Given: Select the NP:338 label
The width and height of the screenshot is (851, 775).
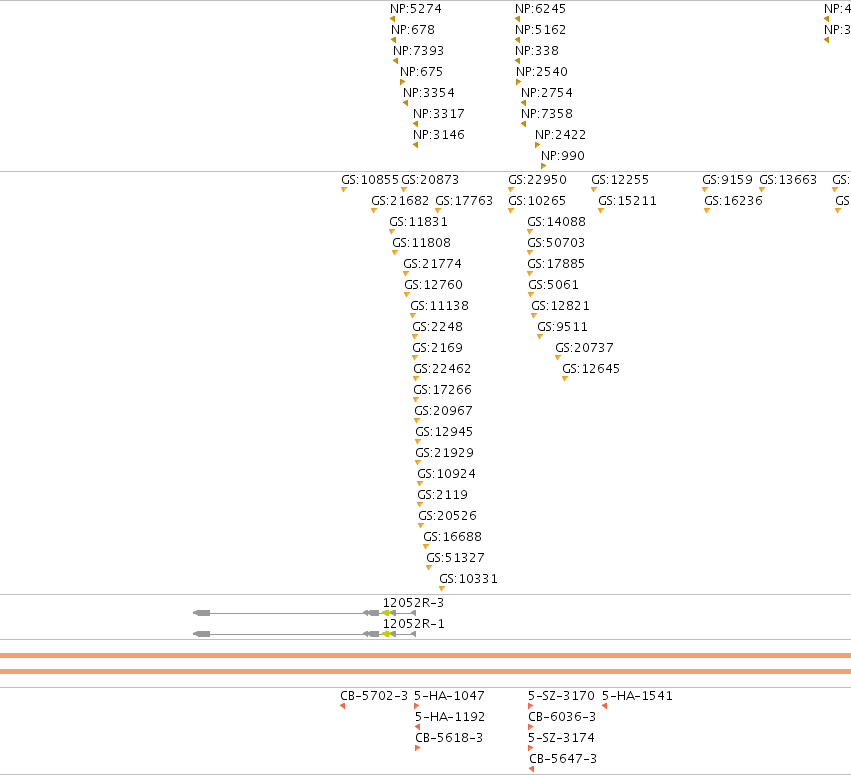Looking at the screenshot, I should [537, 51].
